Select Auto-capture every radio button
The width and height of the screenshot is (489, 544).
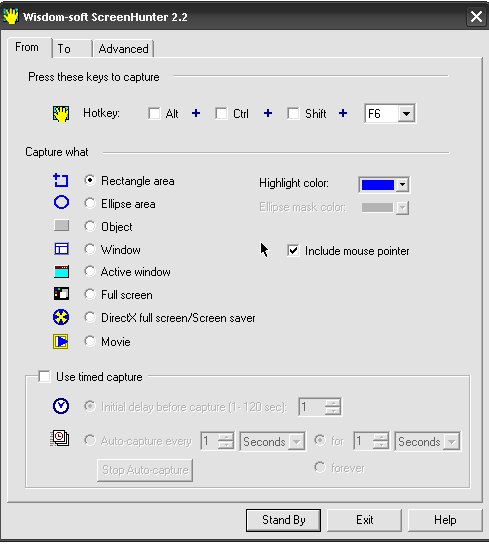coord(90,440)
